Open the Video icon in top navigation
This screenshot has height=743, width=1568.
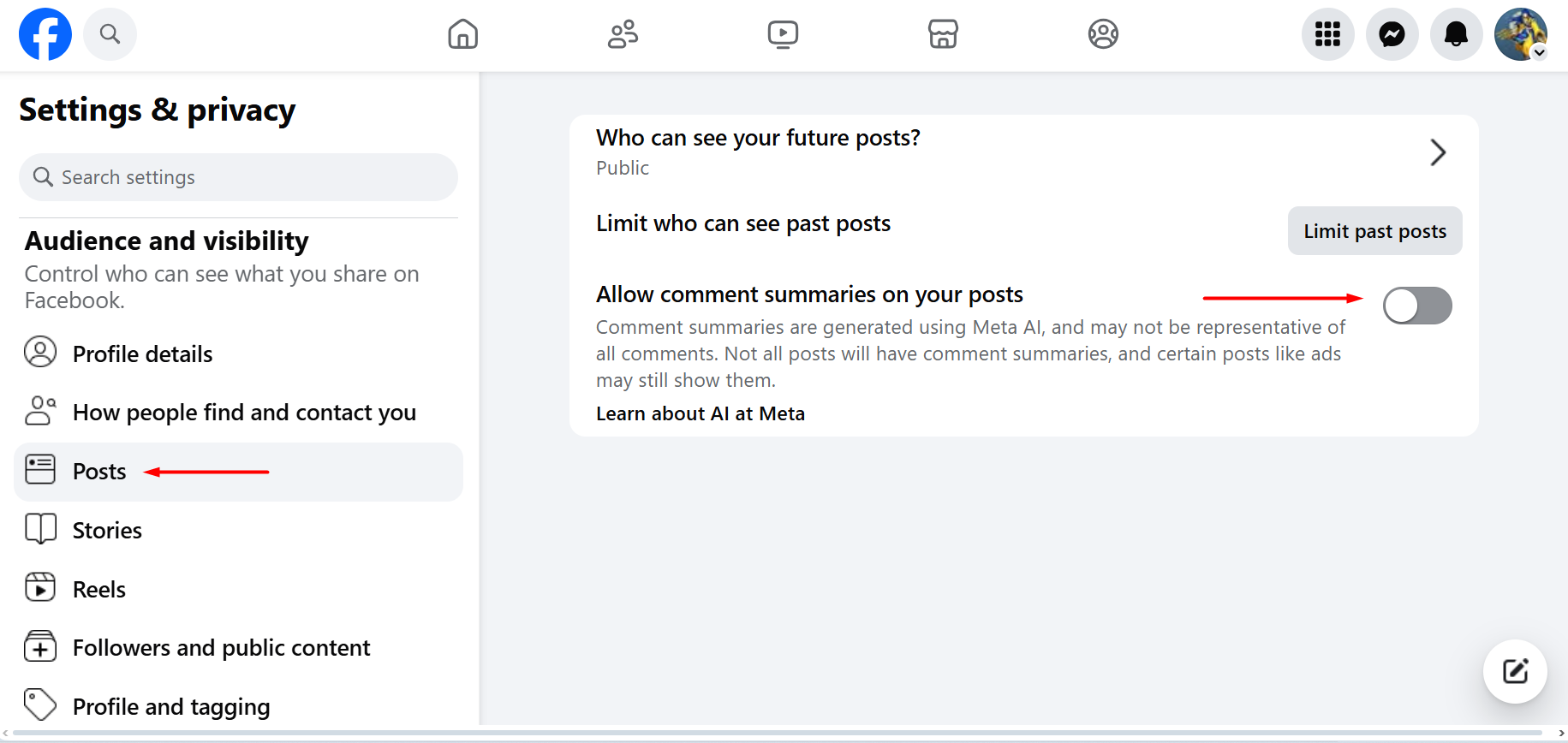(x=783, y=34)
